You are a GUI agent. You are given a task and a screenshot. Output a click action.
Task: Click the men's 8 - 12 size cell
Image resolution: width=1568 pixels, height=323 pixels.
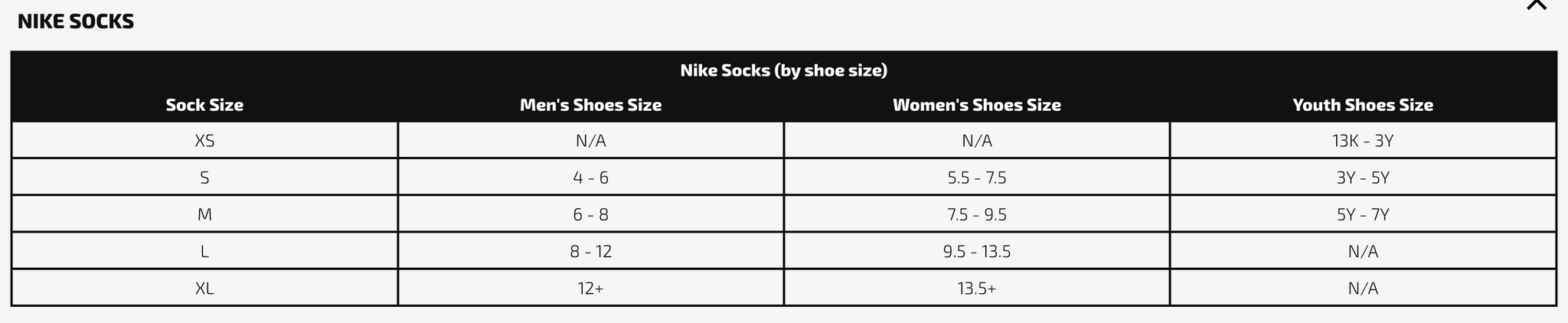pyautogui.click(x=590, y=251)
